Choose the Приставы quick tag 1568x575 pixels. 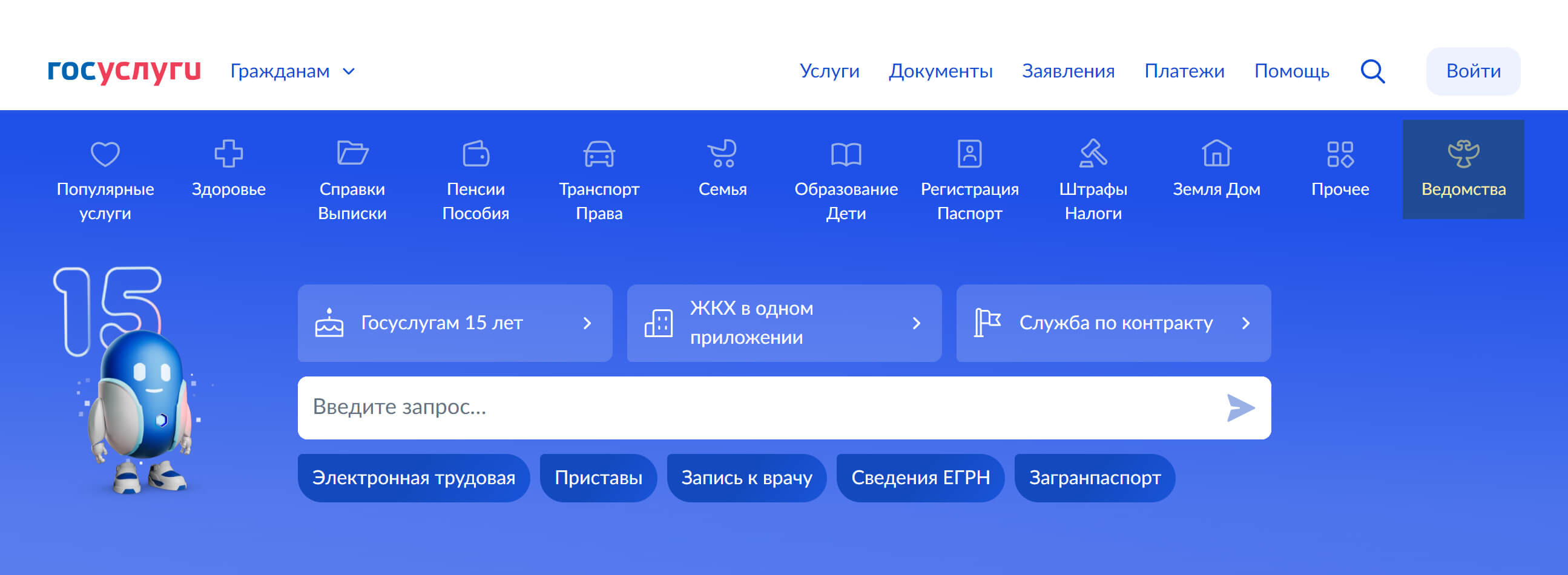click(598, 478)
